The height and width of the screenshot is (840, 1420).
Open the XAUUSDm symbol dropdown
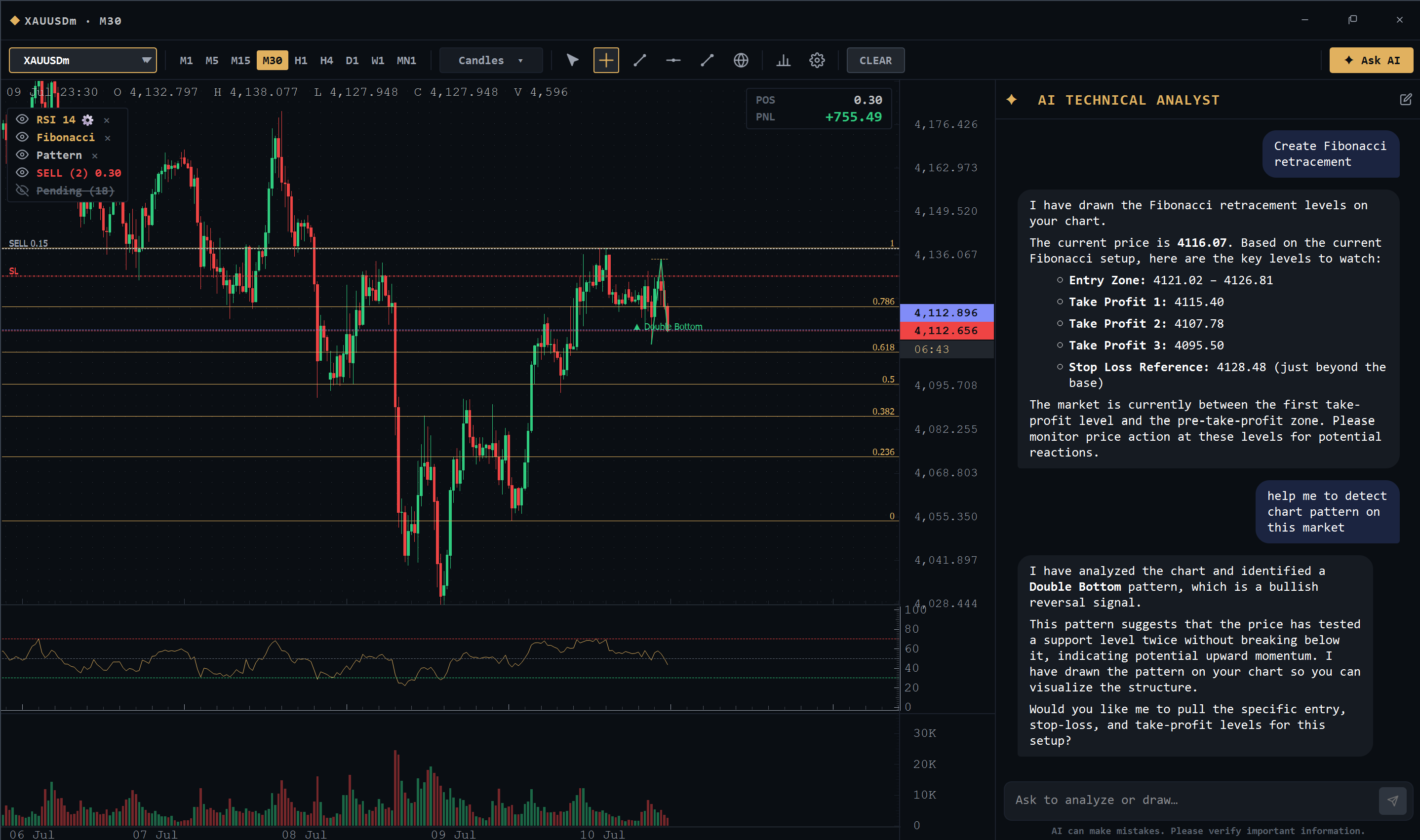[x=82, y=60]
